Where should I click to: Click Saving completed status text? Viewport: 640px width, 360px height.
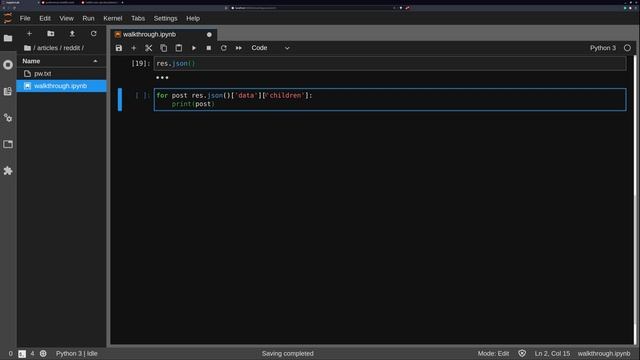coord(288,353)
